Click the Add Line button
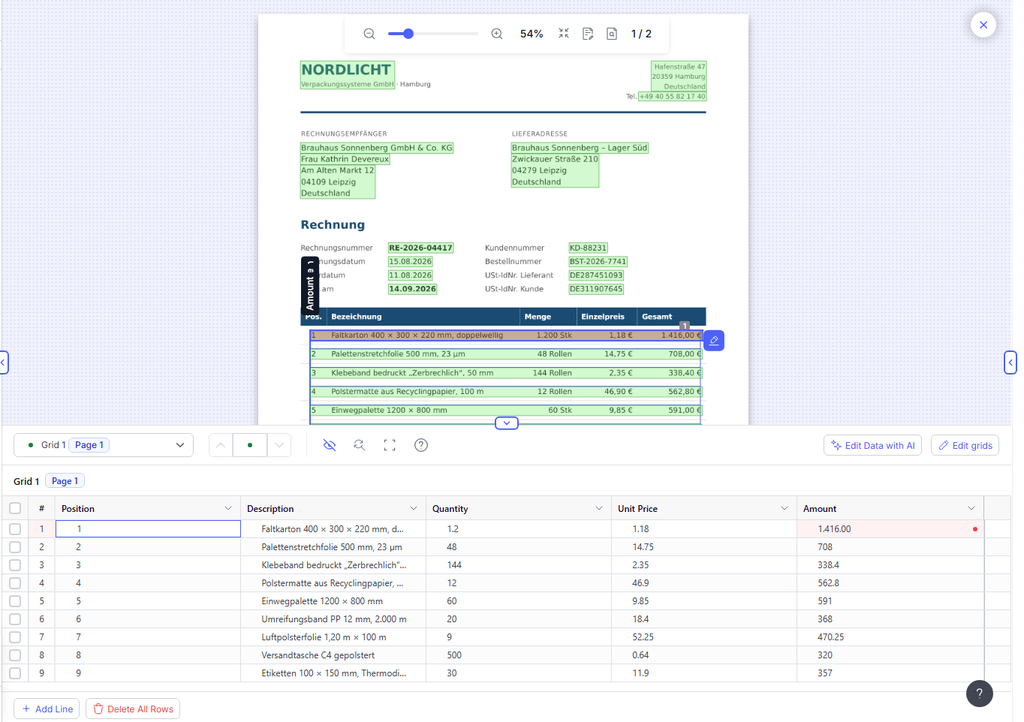This screenshot has height=722, width=1024. (x=47, y=709)
